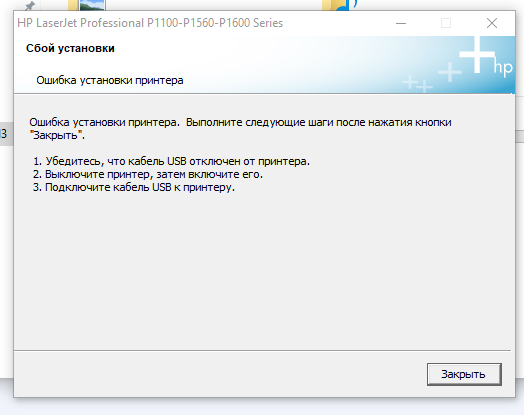Click the pin icon behind the dialog
The height and width of the screenshot is (415, 524).
pyautogui.click(x=30, y=6)
